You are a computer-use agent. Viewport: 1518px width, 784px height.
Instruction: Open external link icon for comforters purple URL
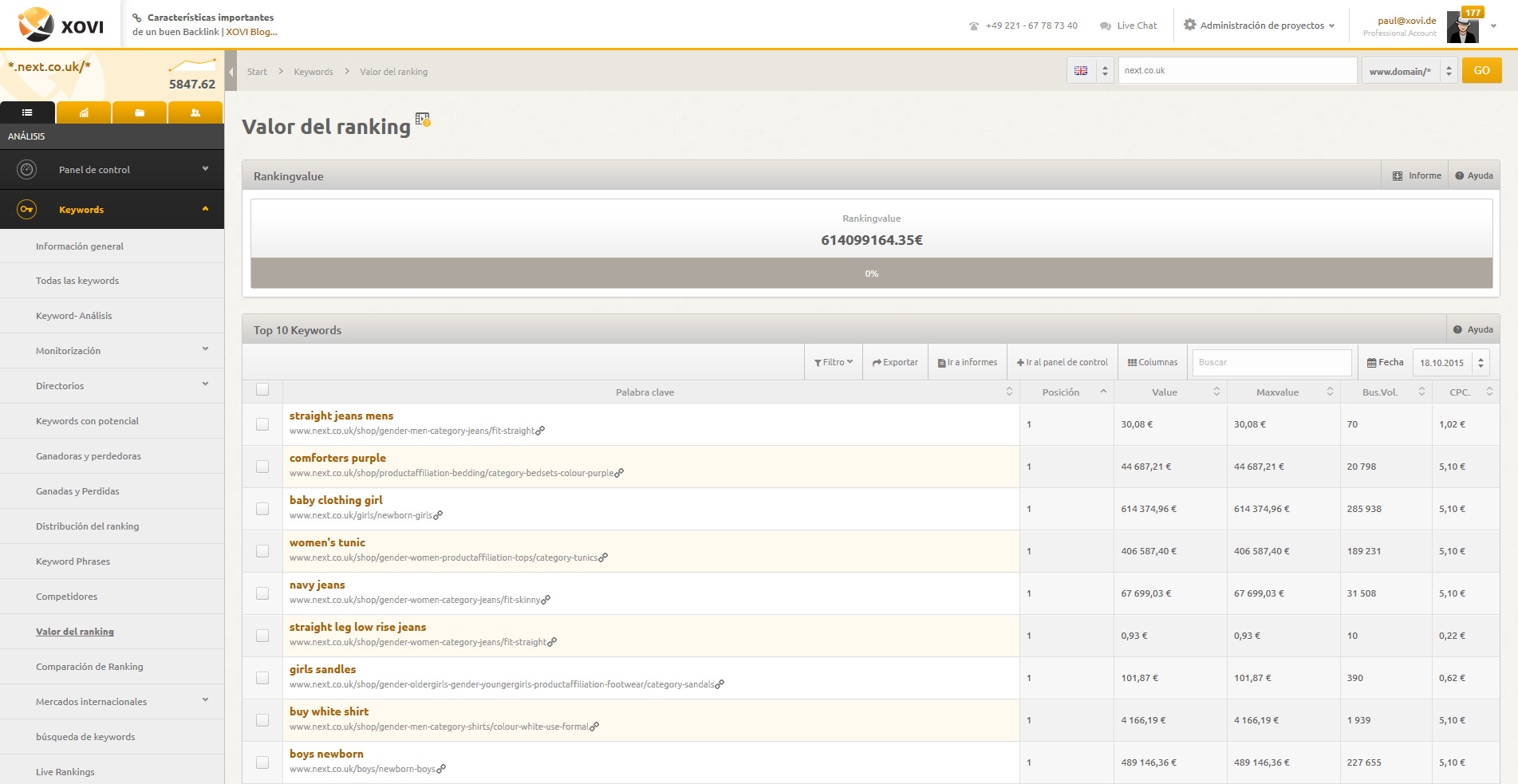pos(619,473)
